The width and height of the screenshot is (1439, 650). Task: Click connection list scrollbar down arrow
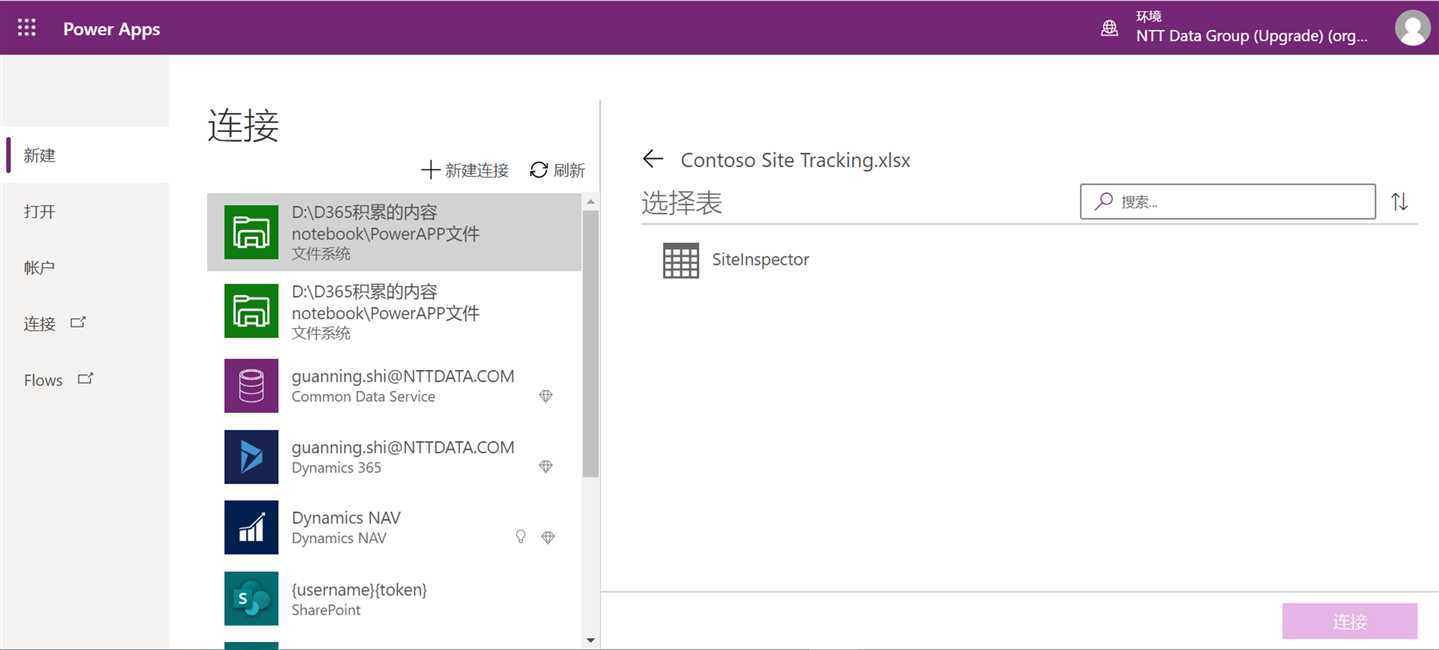590,640
